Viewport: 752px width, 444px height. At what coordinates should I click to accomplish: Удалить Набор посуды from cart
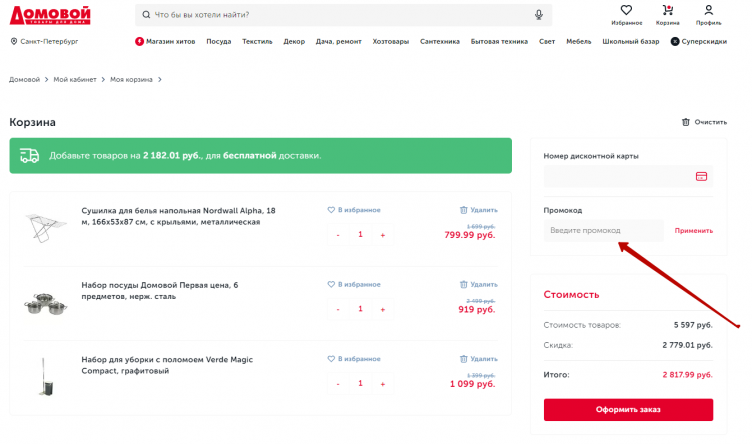(x=479, y=284)
